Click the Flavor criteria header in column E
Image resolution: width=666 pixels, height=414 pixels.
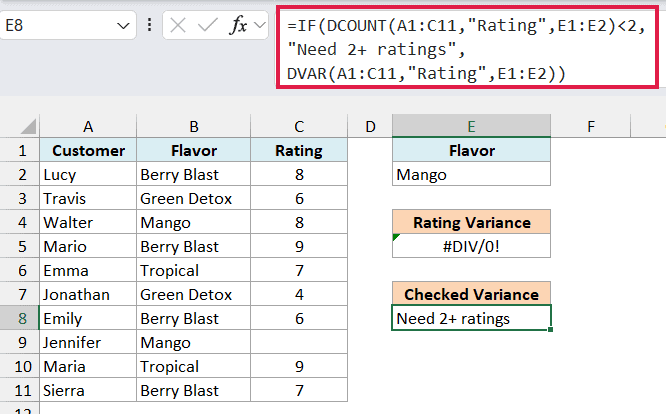pyautogui.click(x=471, y=150)
